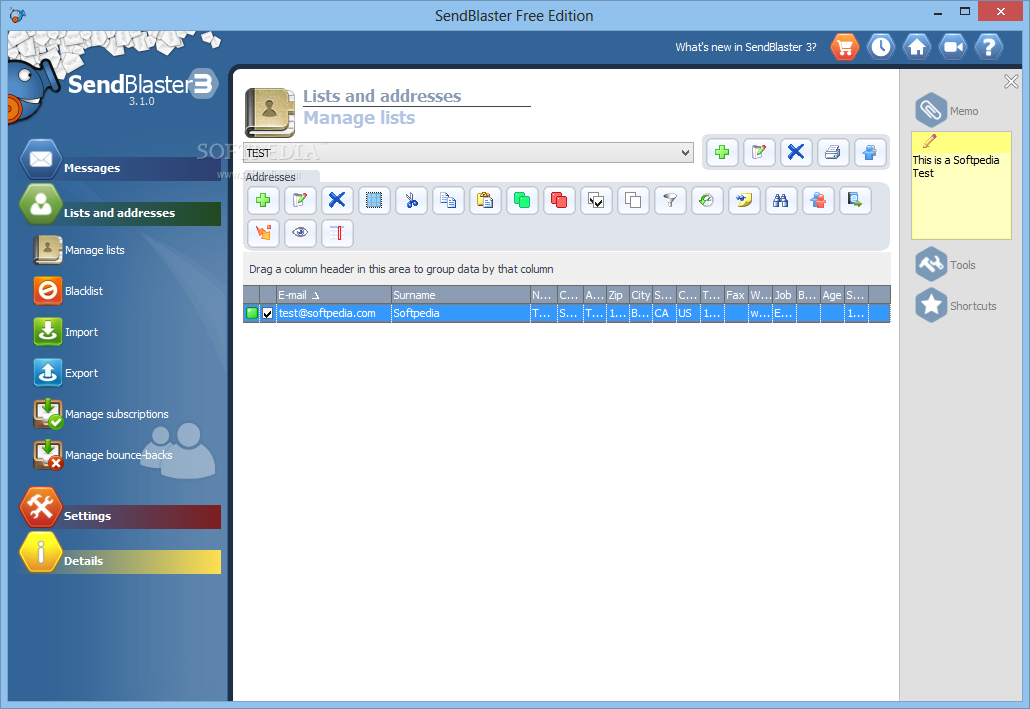Image resolution: width=1030 pixels, height=709 pixels.
Task: Open the shopping cart purchase icon
Action: 845,47
